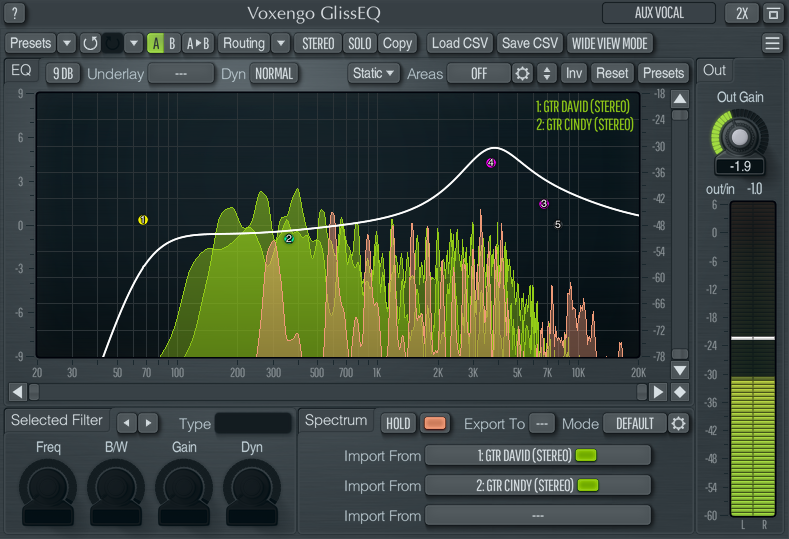789x539 pixels.
Task: Select the Selected Filter tab
Action: coord(57,420)
